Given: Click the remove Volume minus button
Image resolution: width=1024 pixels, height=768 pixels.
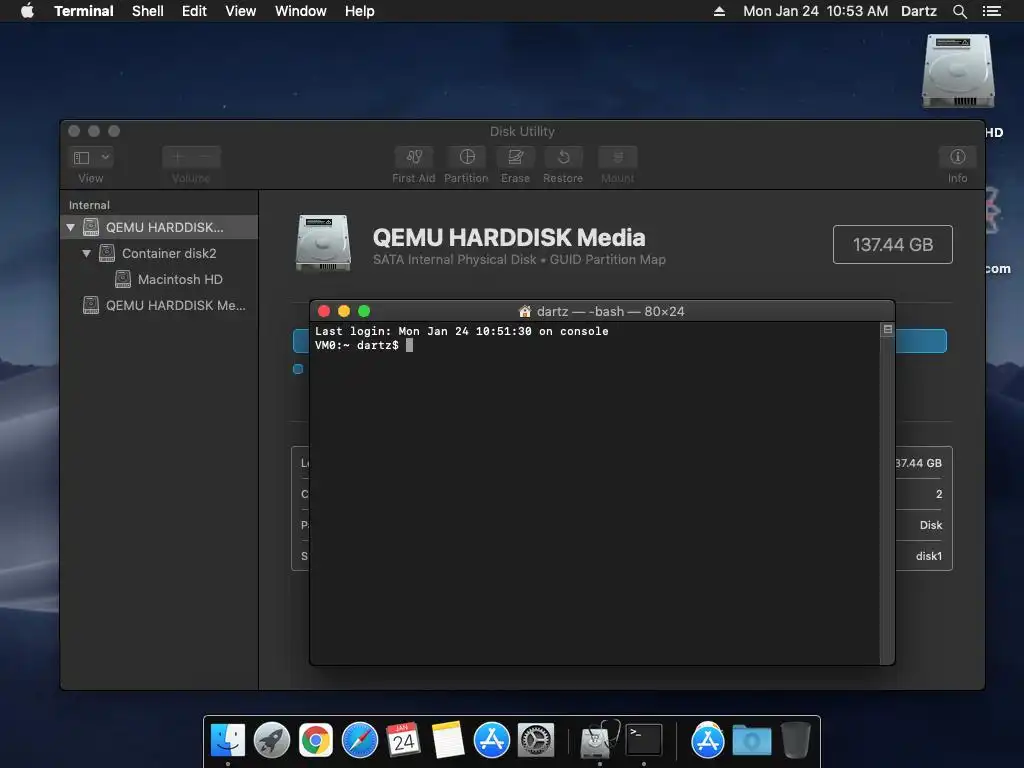Looking at the screenshot, I should [206, 157].
